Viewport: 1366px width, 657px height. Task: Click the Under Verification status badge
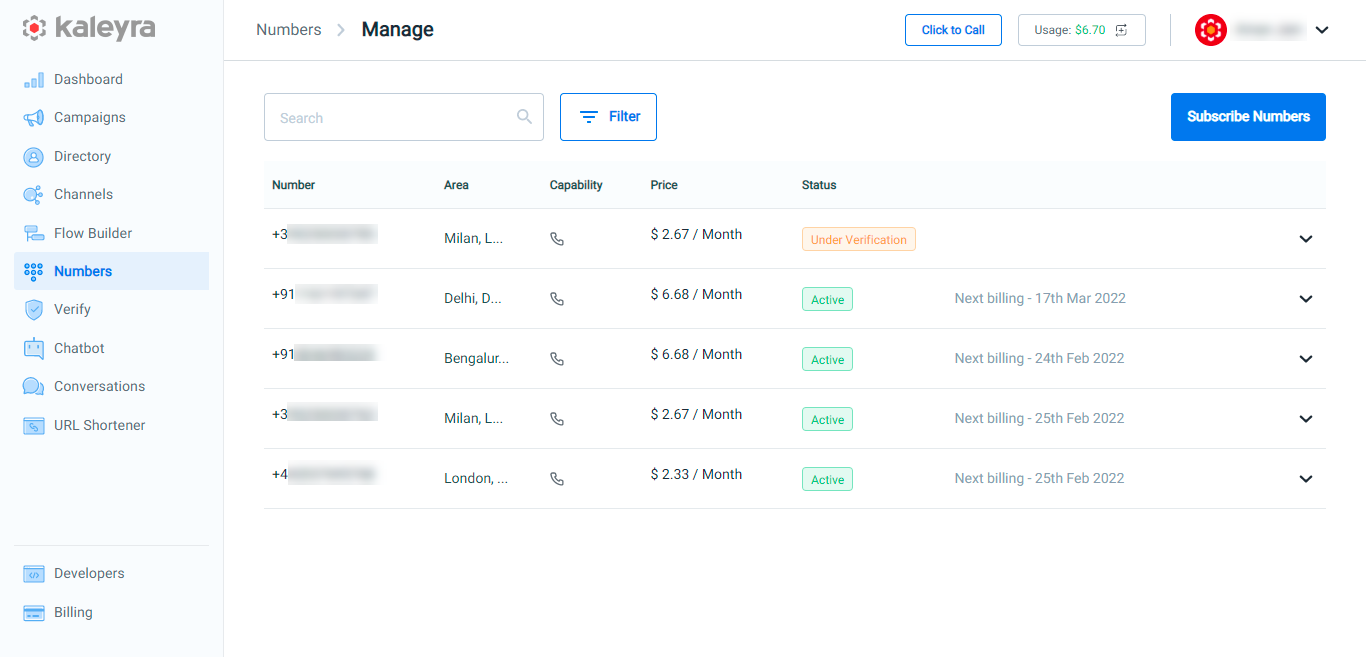pyautogui.click(x=859, y=240)
